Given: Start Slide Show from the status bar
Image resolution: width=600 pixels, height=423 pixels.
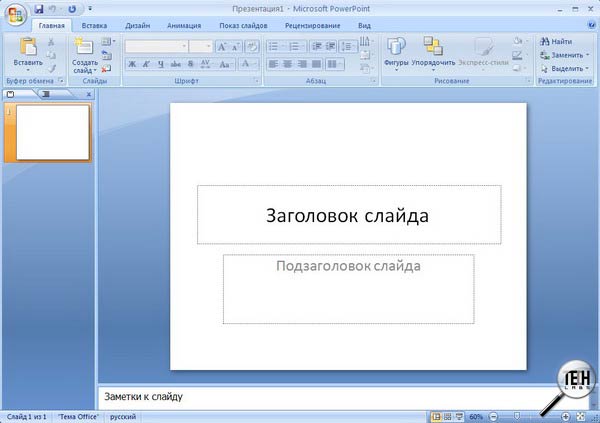Looking at the screenshot, I should coord(459,416).
